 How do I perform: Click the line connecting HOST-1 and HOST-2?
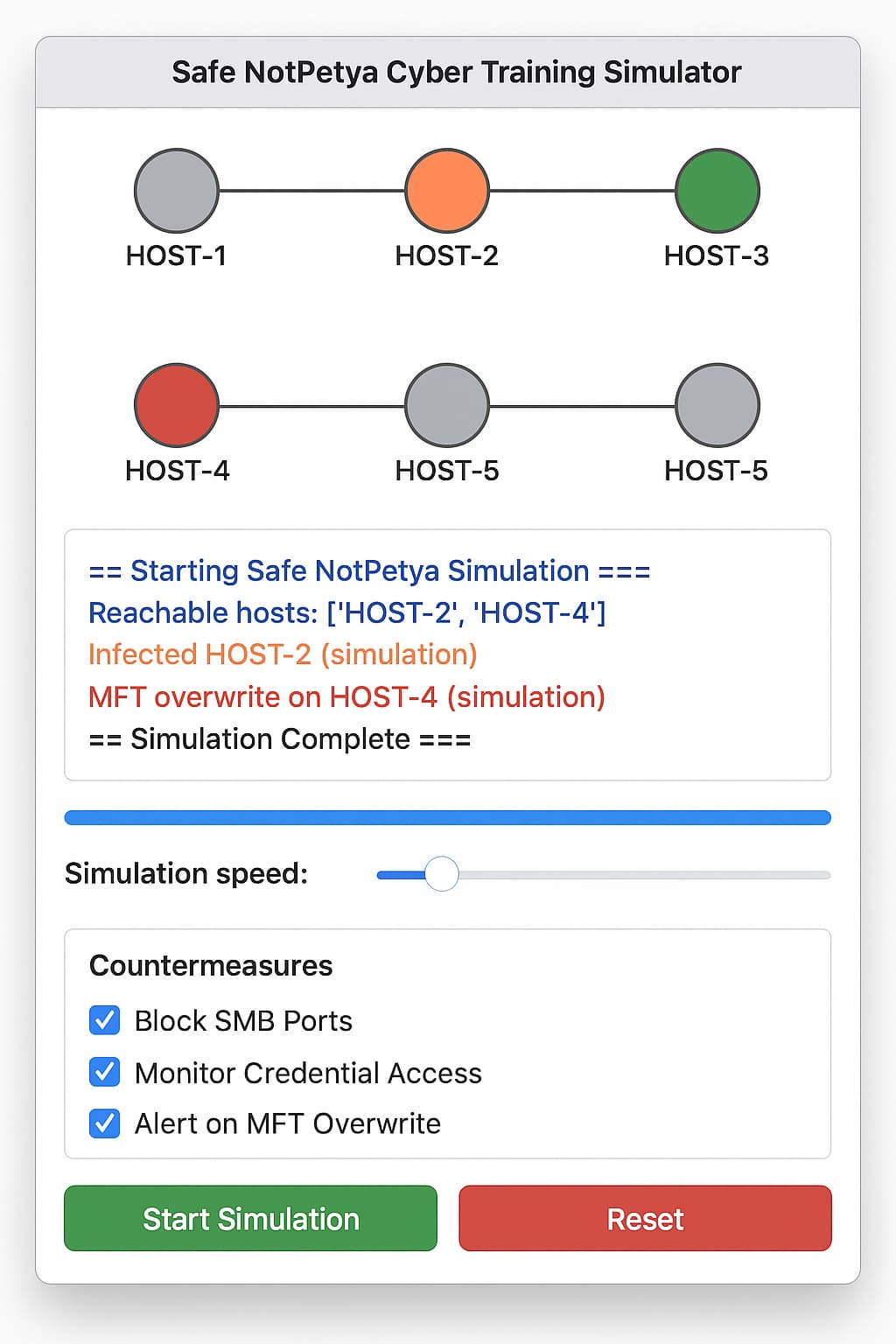[311, 191]
